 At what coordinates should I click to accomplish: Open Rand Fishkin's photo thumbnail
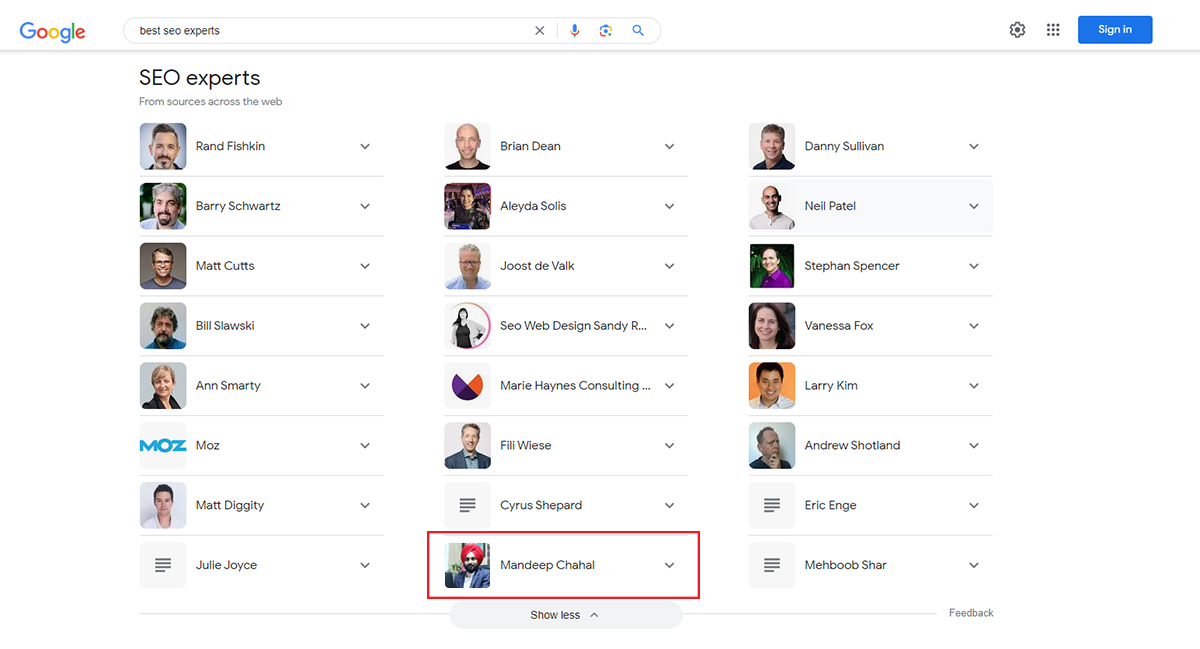click(x=163, y=146)
